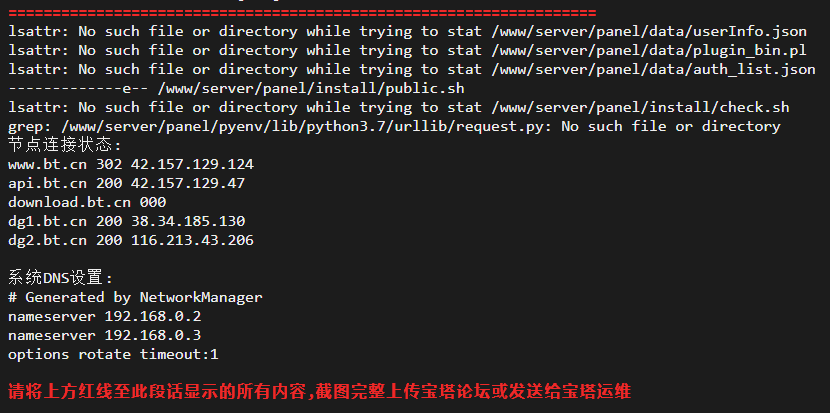Viewport: 830px width, 413px height.
Task: Click the 系统DNS设置 heading
Action: click(60, 278)
